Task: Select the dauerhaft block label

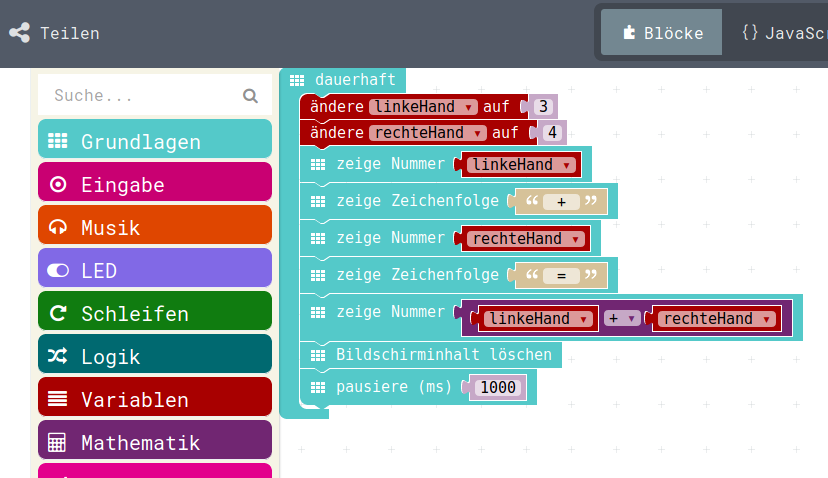Action: pyautogui.click(x=355, y=80)
